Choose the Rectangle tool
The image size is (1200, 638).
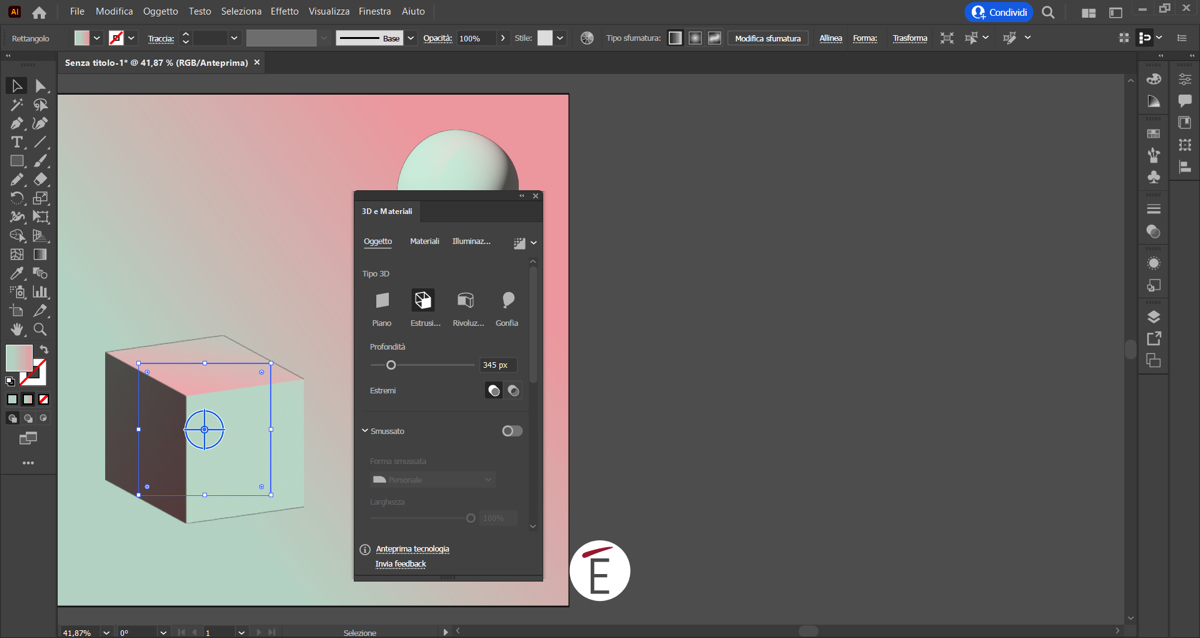(17, 161)
